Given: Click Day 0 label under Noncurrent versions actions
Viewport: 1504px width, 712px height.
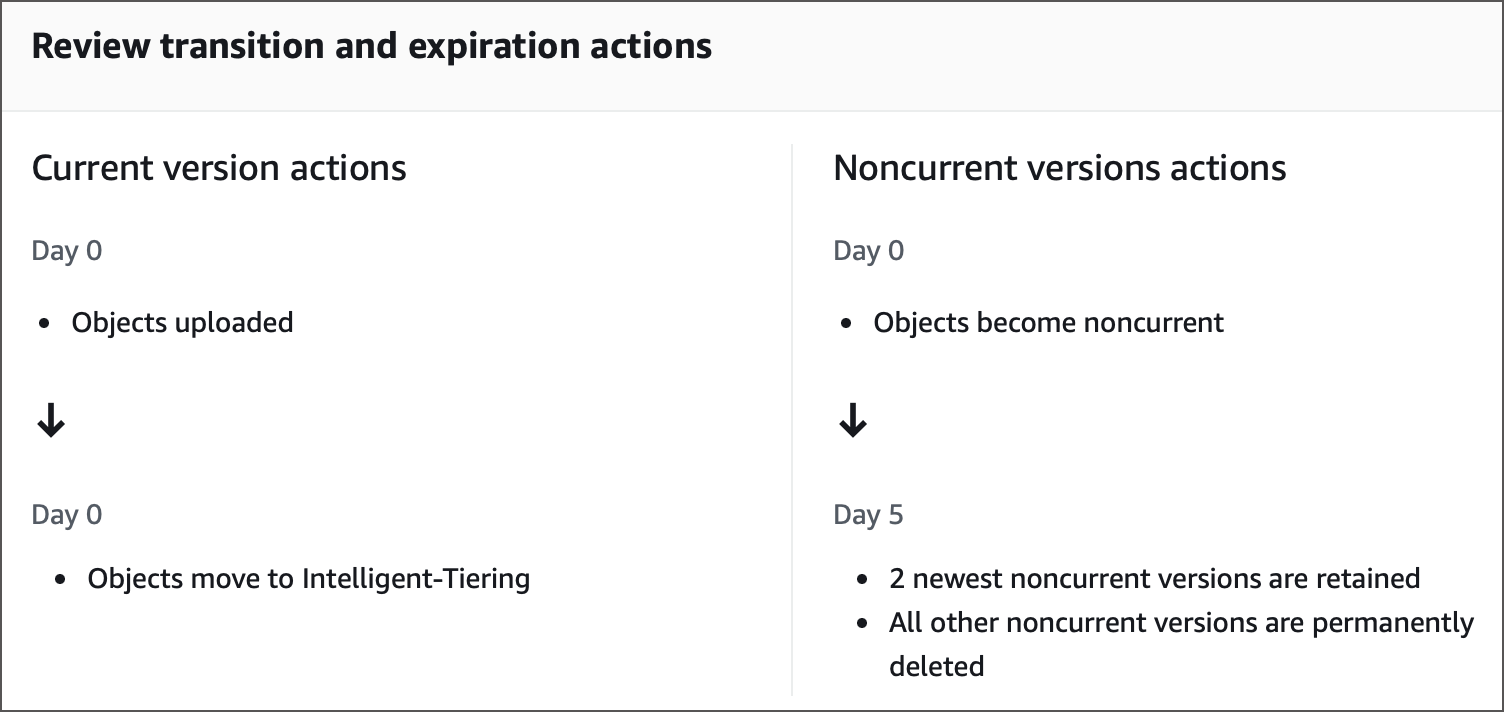Looking at the screenshot, I should point(868,250).
